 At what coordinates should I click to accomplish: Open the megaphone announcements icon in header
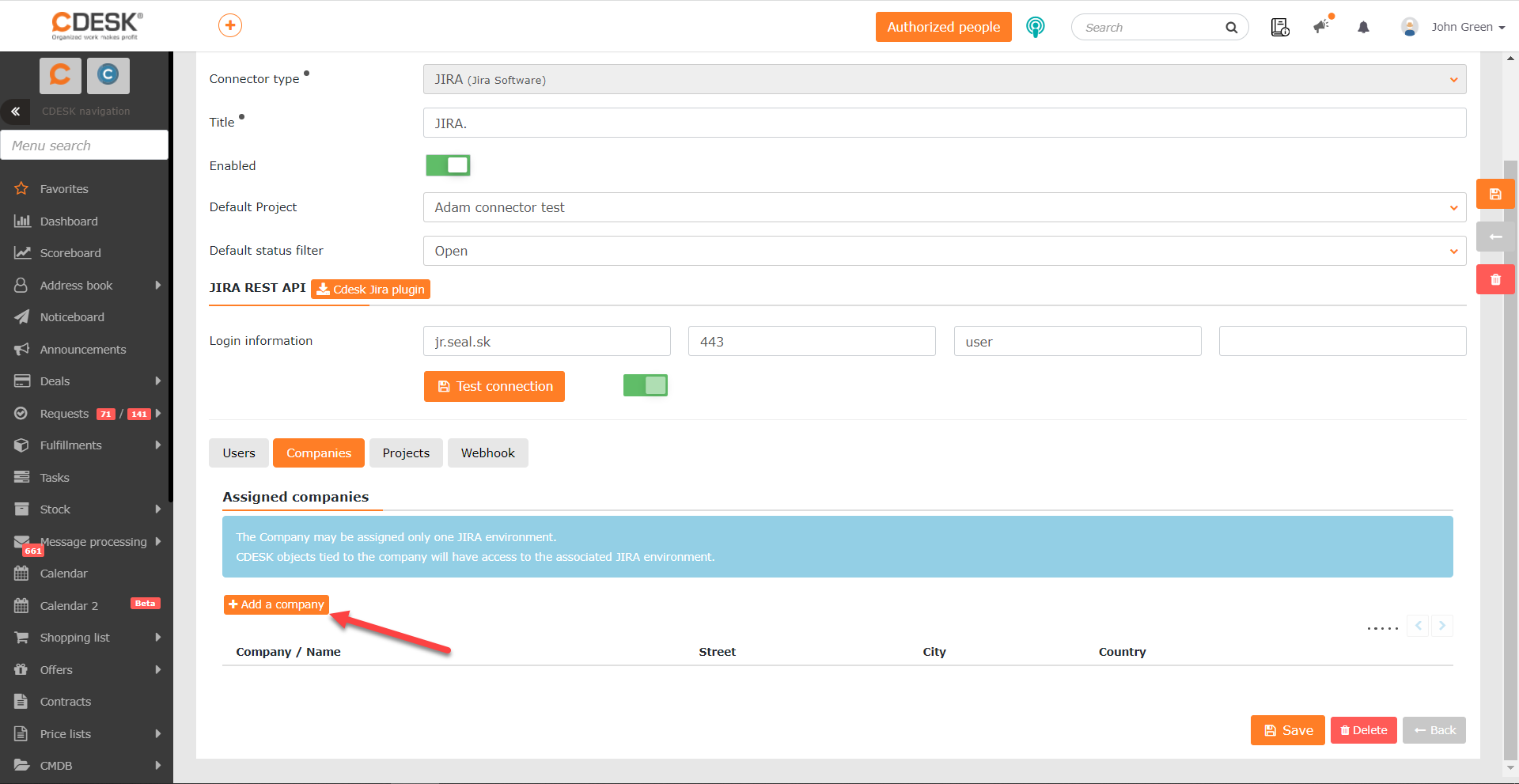pyautogui.click(x=1323, y=26)
